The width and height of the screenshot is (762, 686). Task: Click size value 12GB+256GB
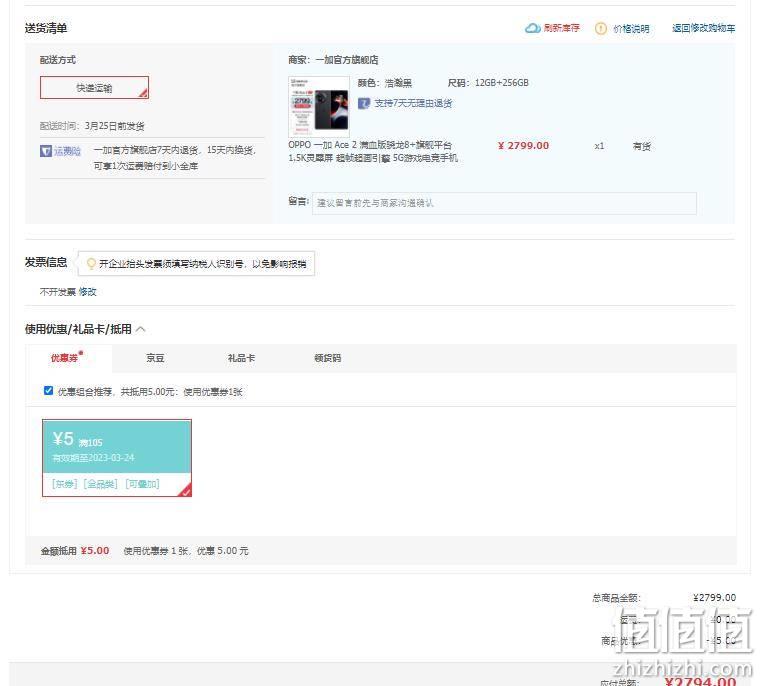pyautogui.click(x=502, y=83)
